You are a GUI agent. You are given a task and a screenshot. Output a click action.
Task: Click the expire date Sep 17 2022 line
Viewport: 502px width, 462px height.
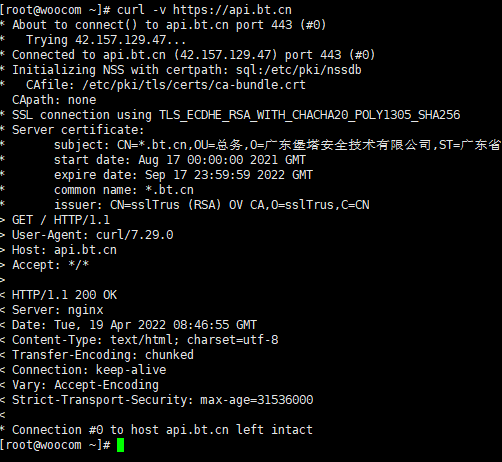pos(183,175)
